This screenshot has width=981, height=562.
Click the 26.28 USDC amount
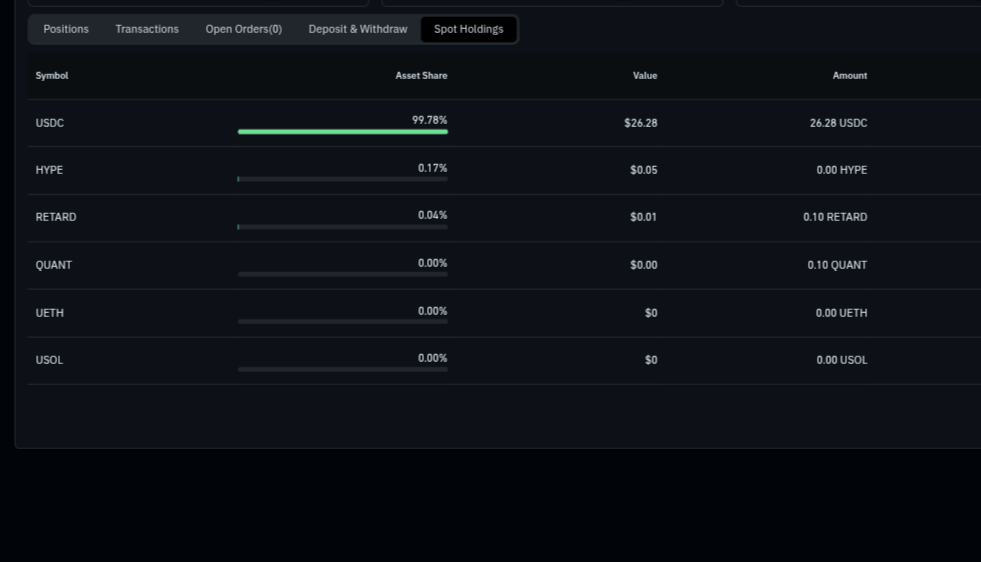838,123
